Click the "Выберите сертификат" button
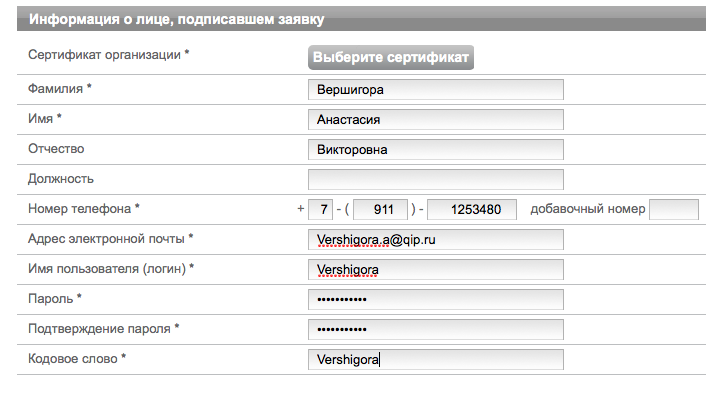Image resolution: width=706 pixels, height=393 pixels. pyautogui.click(x=391, y=58)
